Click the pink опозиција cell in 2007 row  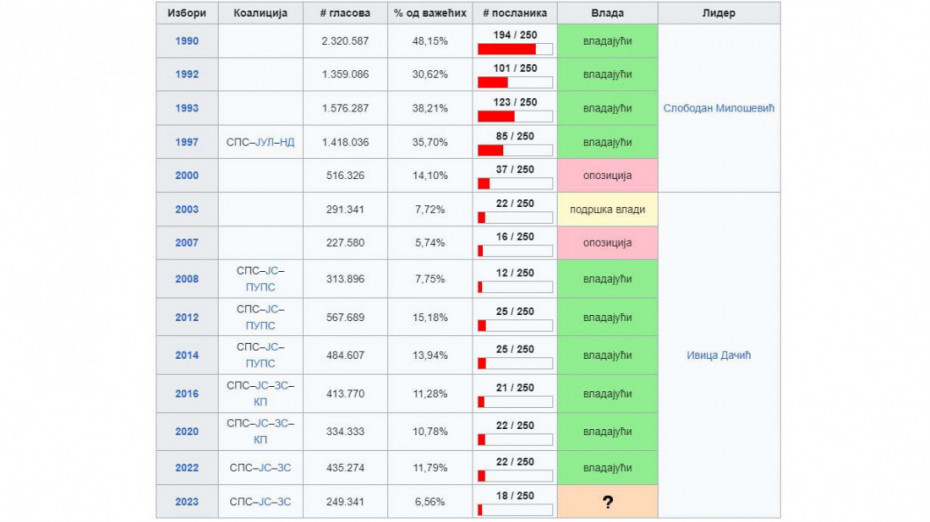(607, 242)
